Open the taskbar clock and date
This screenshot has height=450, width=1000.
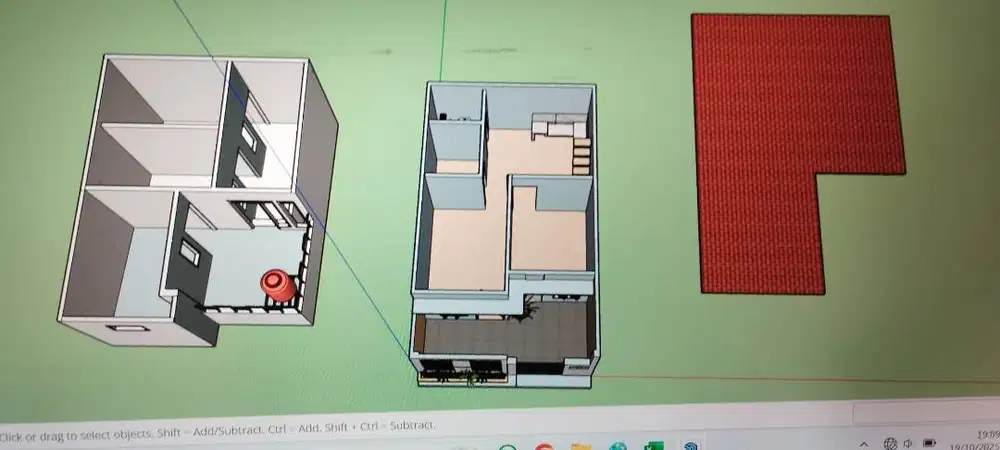(986, 440)
